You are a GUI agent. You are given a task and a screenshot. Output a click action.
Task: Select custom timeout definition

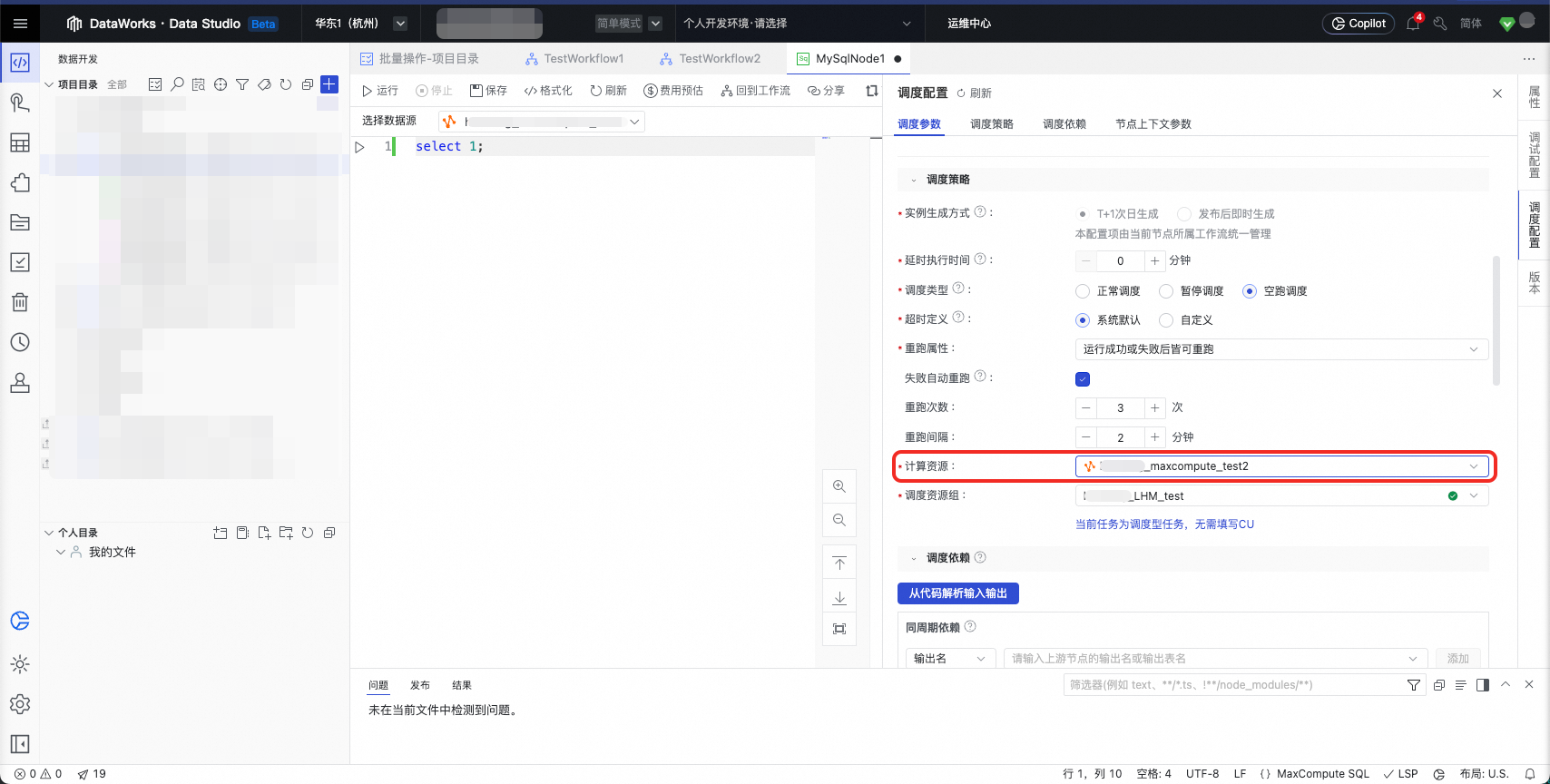[x=1166, y=320]
